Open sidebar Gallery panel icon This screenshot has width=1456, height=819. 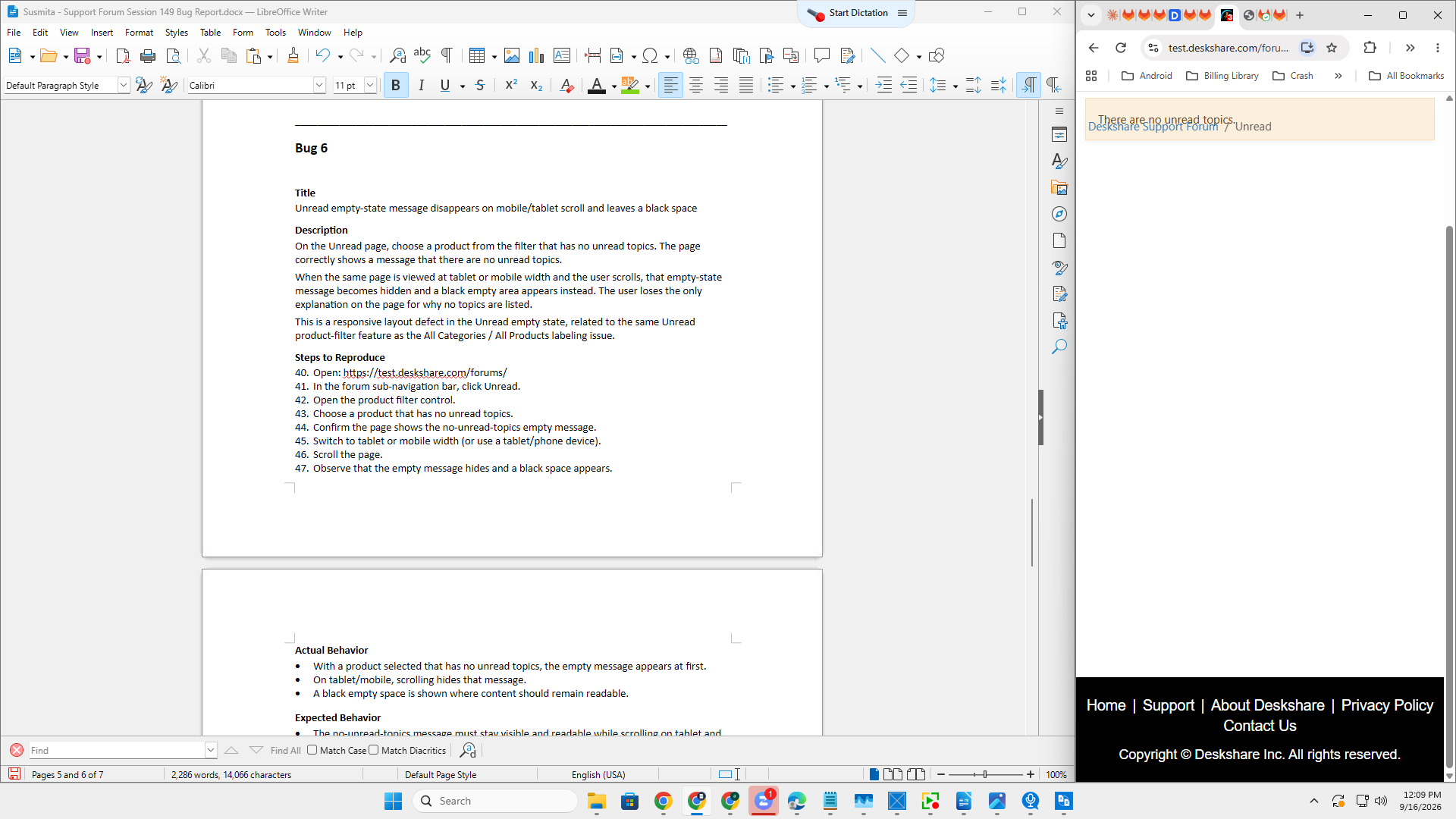click(1059, 187)
